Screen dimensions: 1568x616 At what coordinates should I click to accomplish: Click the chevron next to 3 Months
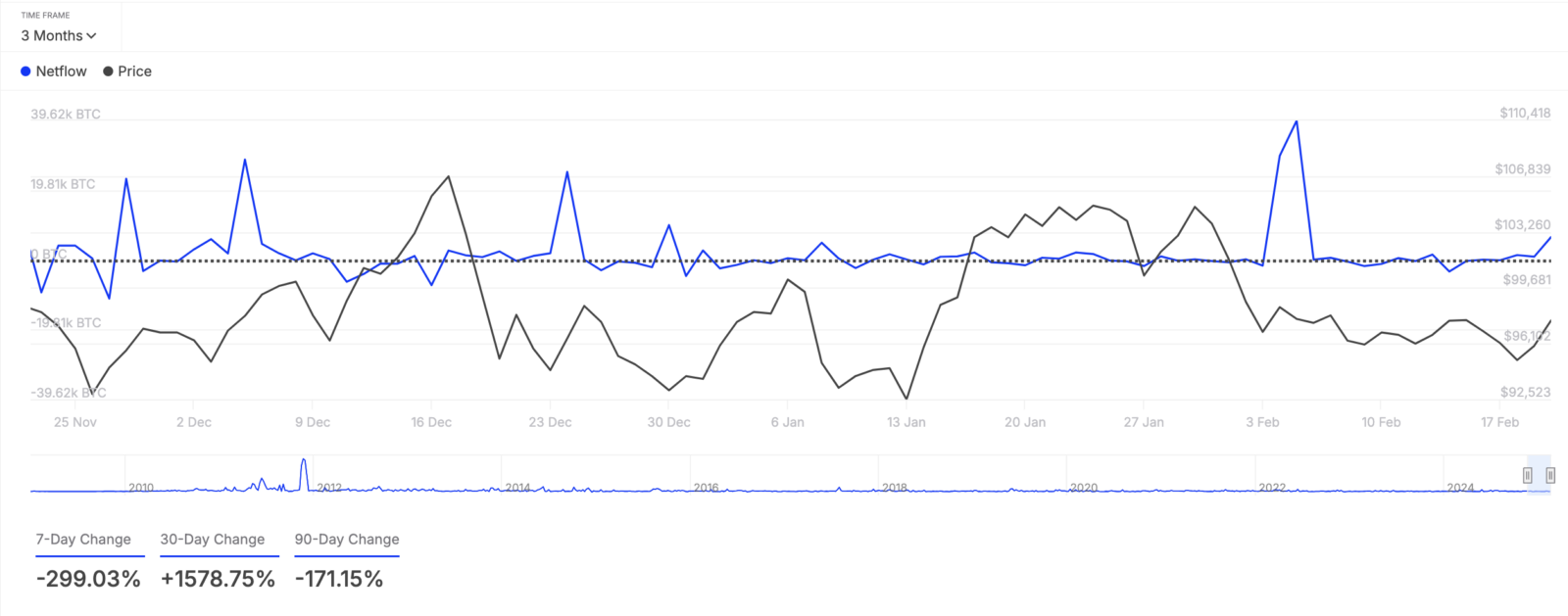pyautogui.click(x=91, y=36)
